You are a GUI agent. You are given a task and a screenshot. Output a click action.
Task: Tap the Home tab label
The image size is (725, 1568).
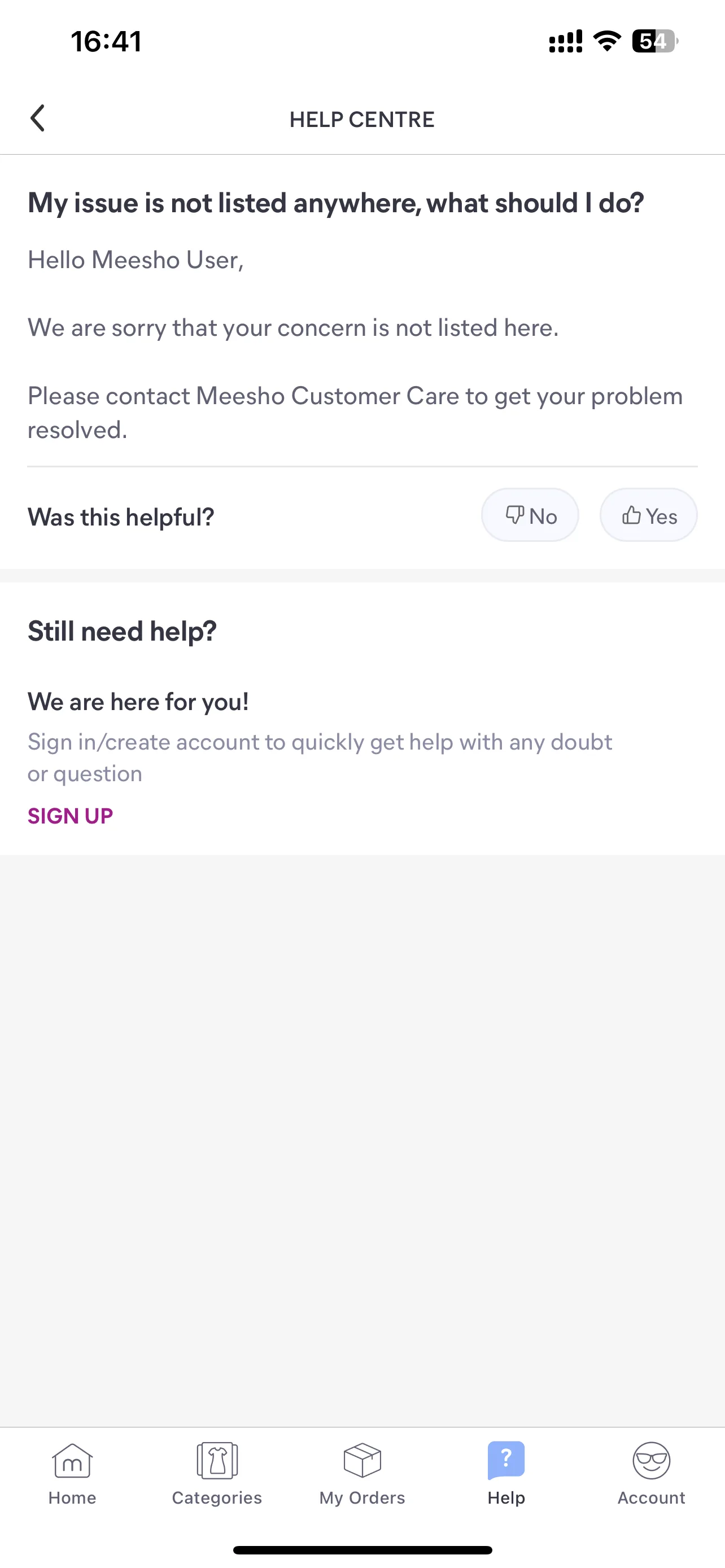coord(72,1497)
